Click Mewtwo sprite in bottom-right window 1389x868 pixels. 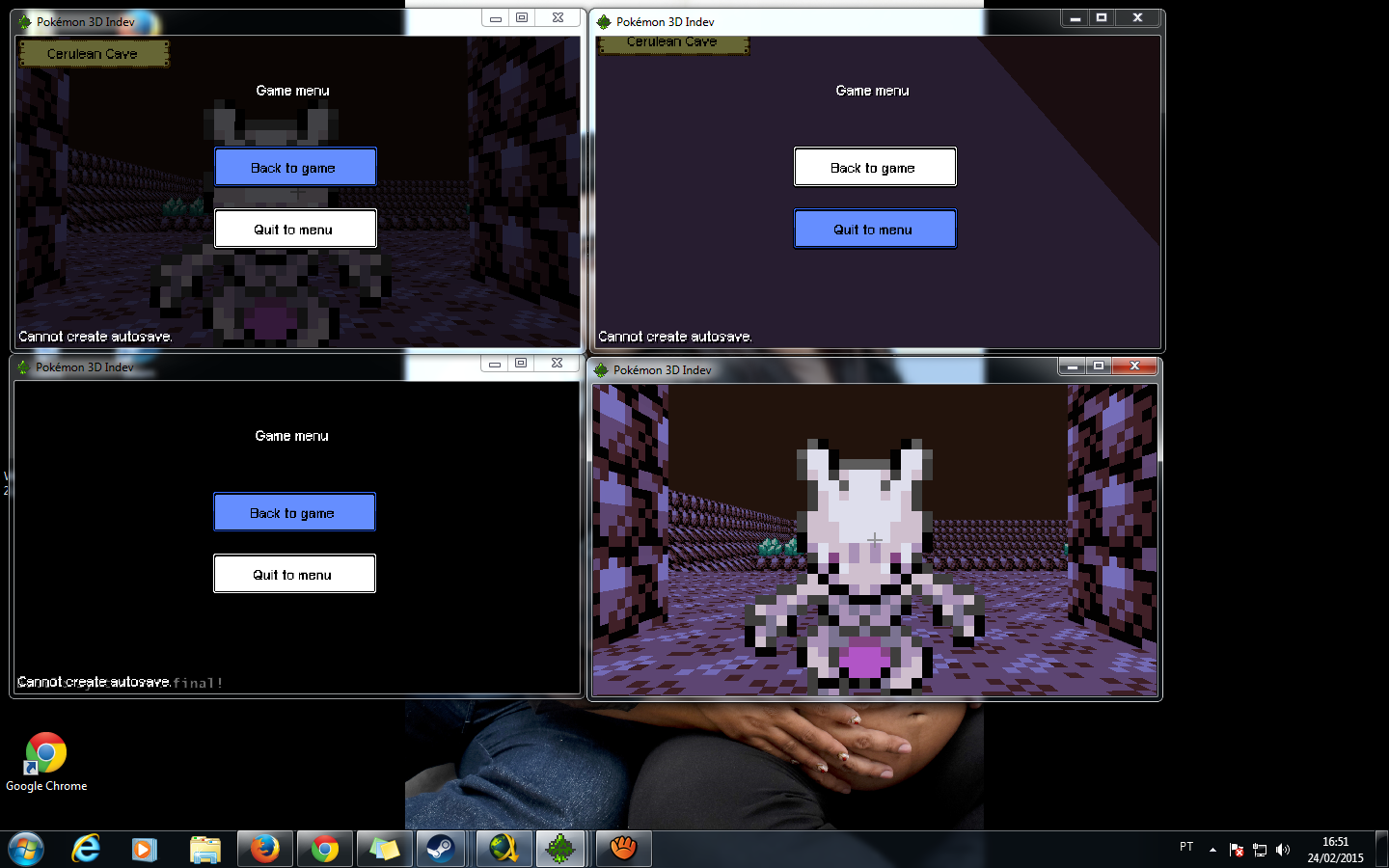click(864, 567)
